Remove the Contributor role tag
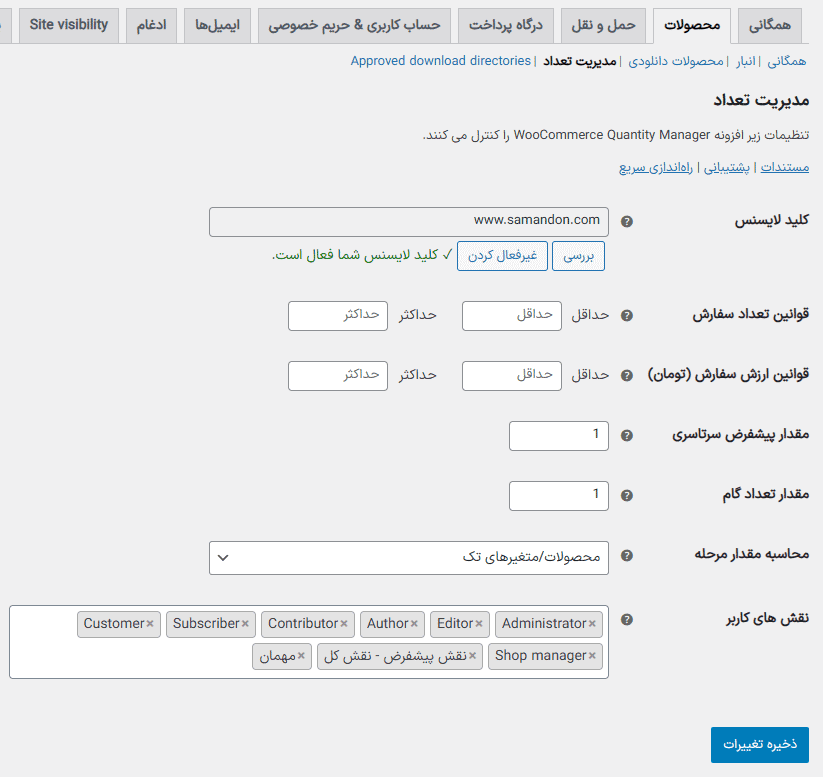The width and height of the screenshot is (823, 777). click(344, 624)
